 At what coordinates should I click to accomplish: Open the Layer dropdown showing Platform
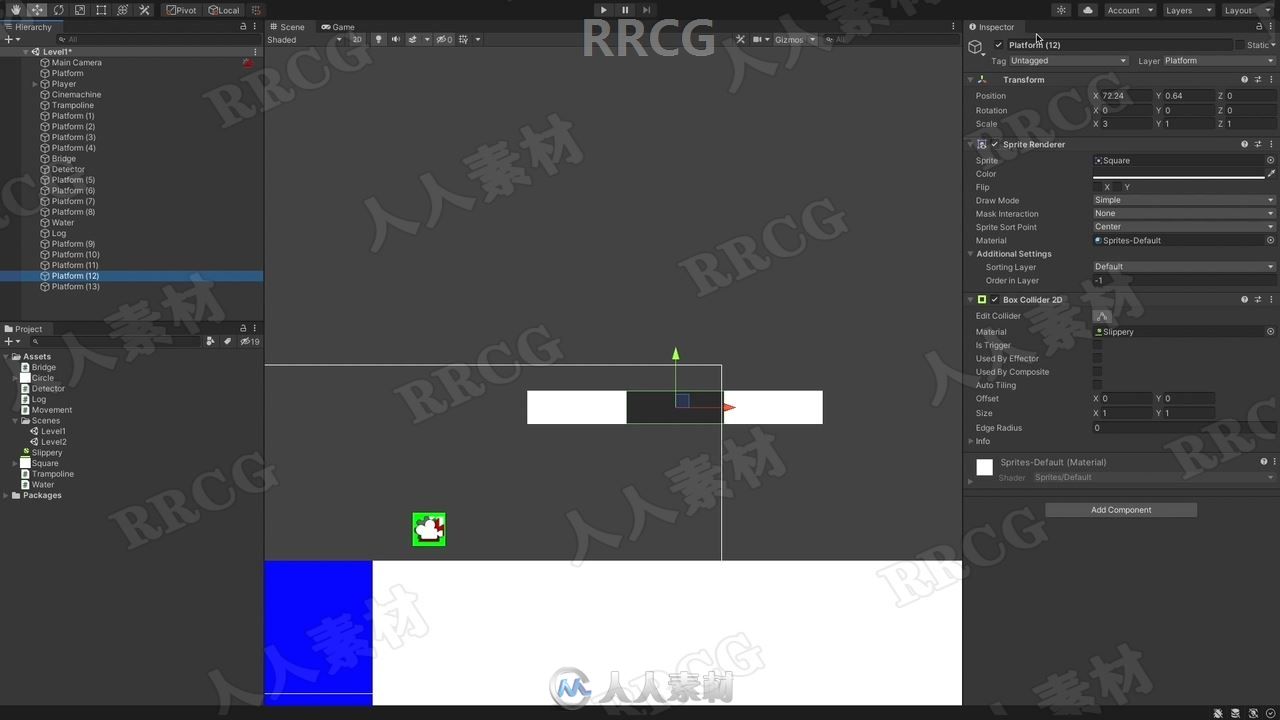pyautogui.click(x=1219, y=60)
